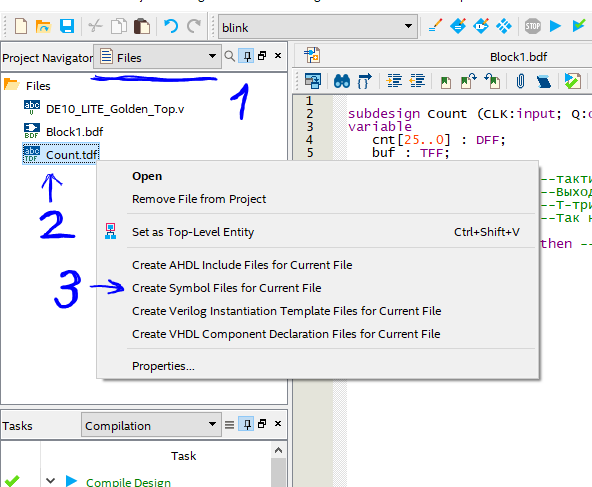This screenshot has height=487, width=592.
Task: Click the Find binoculars icon
Action: click(x=342, y=81)
